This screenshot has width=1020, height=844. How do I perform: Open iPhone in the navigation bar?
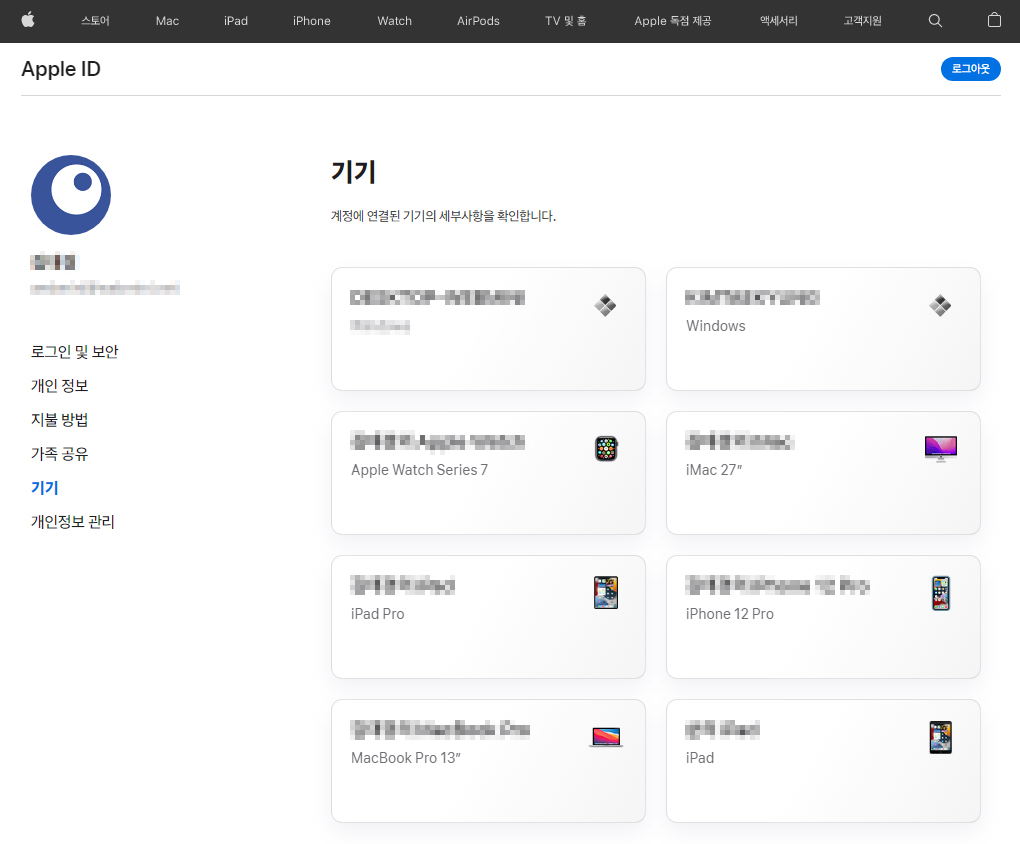point(312,21)
